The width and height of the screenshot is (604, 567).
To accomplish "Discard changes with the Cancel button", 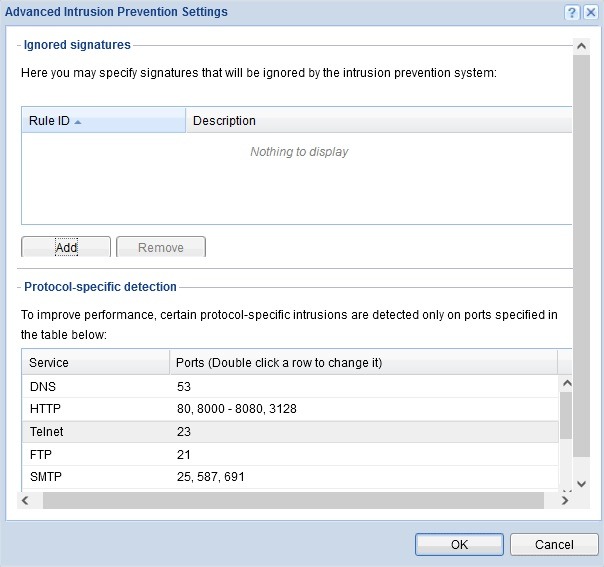I will point(554,545).
